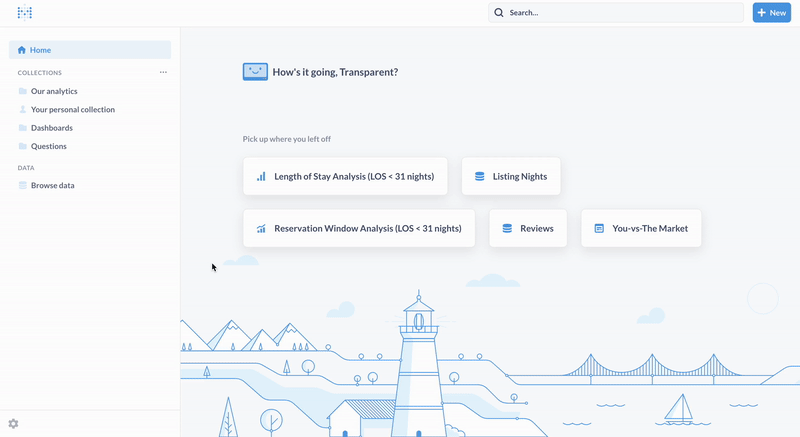The width and height of the screenshot is (800, 437).
Task: Open the Reviews card
Action: 528,228
